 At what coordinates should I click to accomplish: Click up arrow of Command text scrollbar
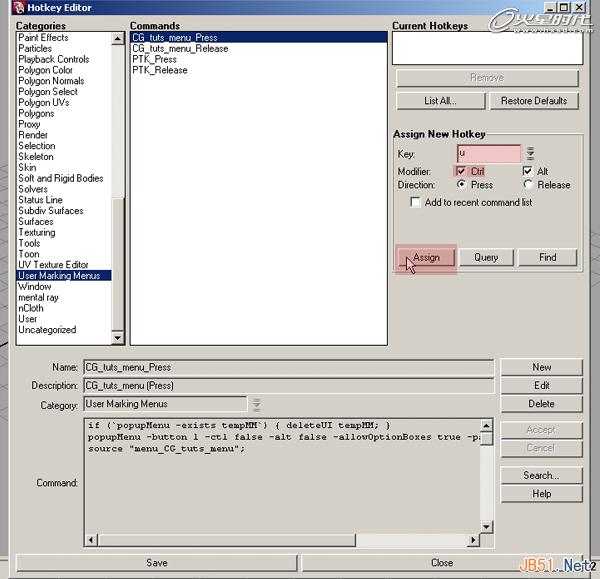click(x=486, y=426)
